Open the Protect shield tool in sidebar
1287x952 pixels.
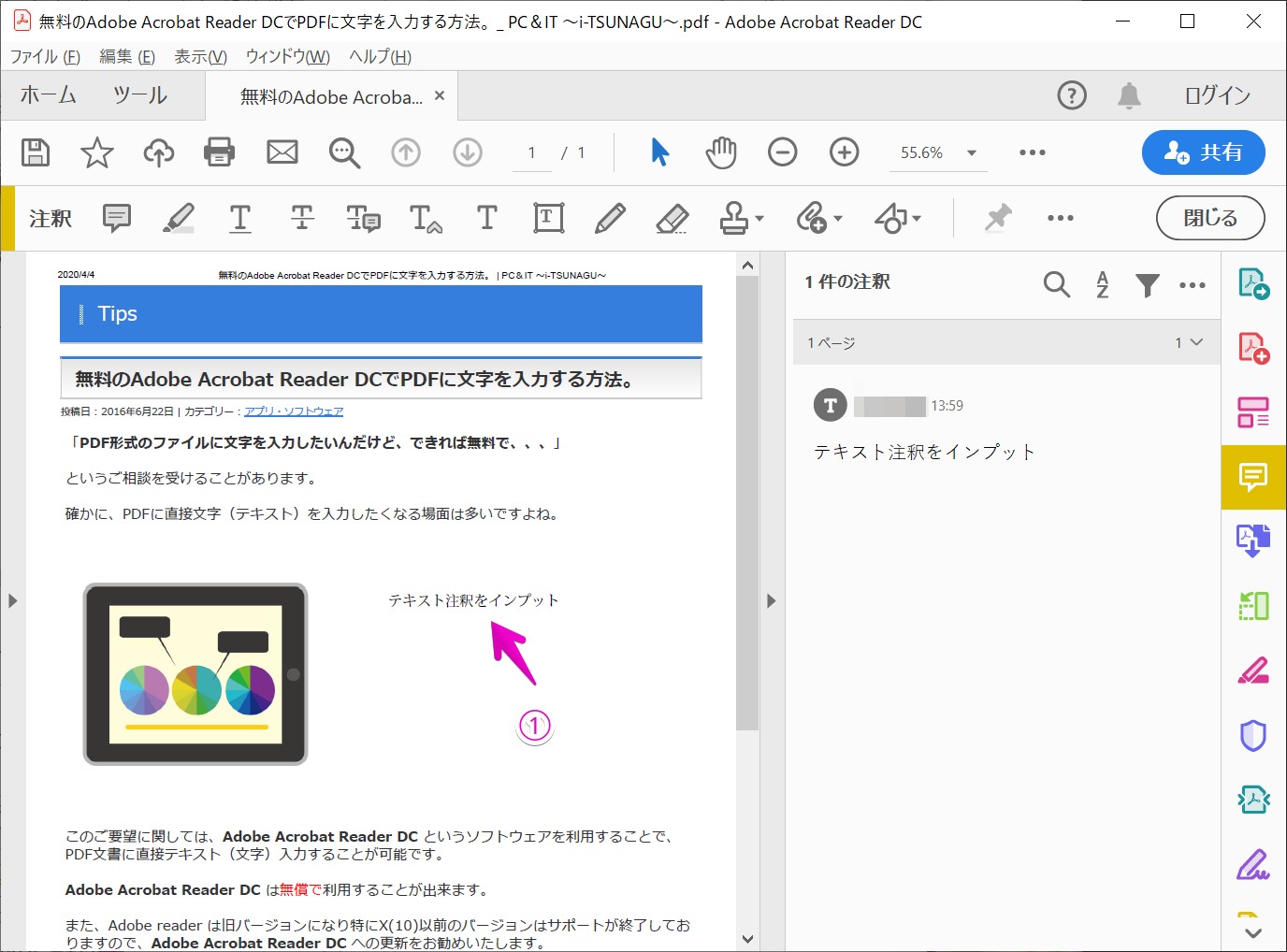pos(1253,736)
